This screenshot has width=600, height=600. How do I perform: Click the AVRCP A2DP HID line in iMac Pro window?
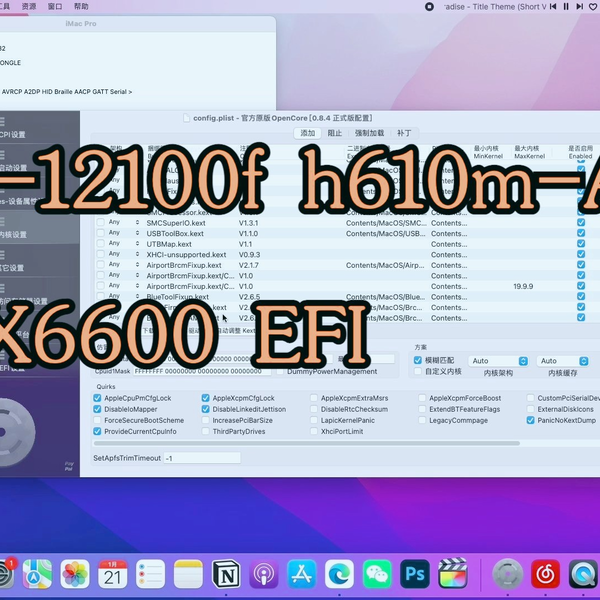pyautogui.click(x=67, y=92)
